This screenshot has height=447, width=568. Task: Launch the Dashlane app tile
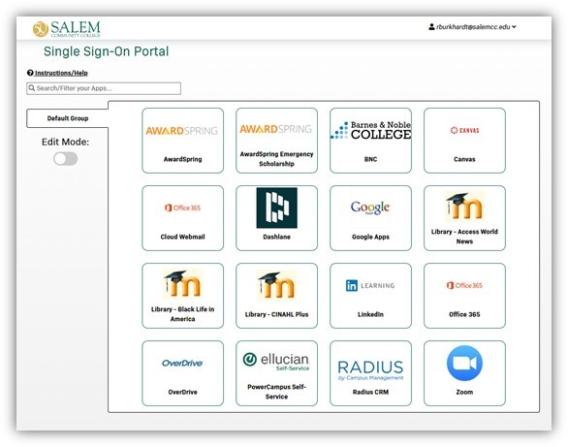pos(276,218)
